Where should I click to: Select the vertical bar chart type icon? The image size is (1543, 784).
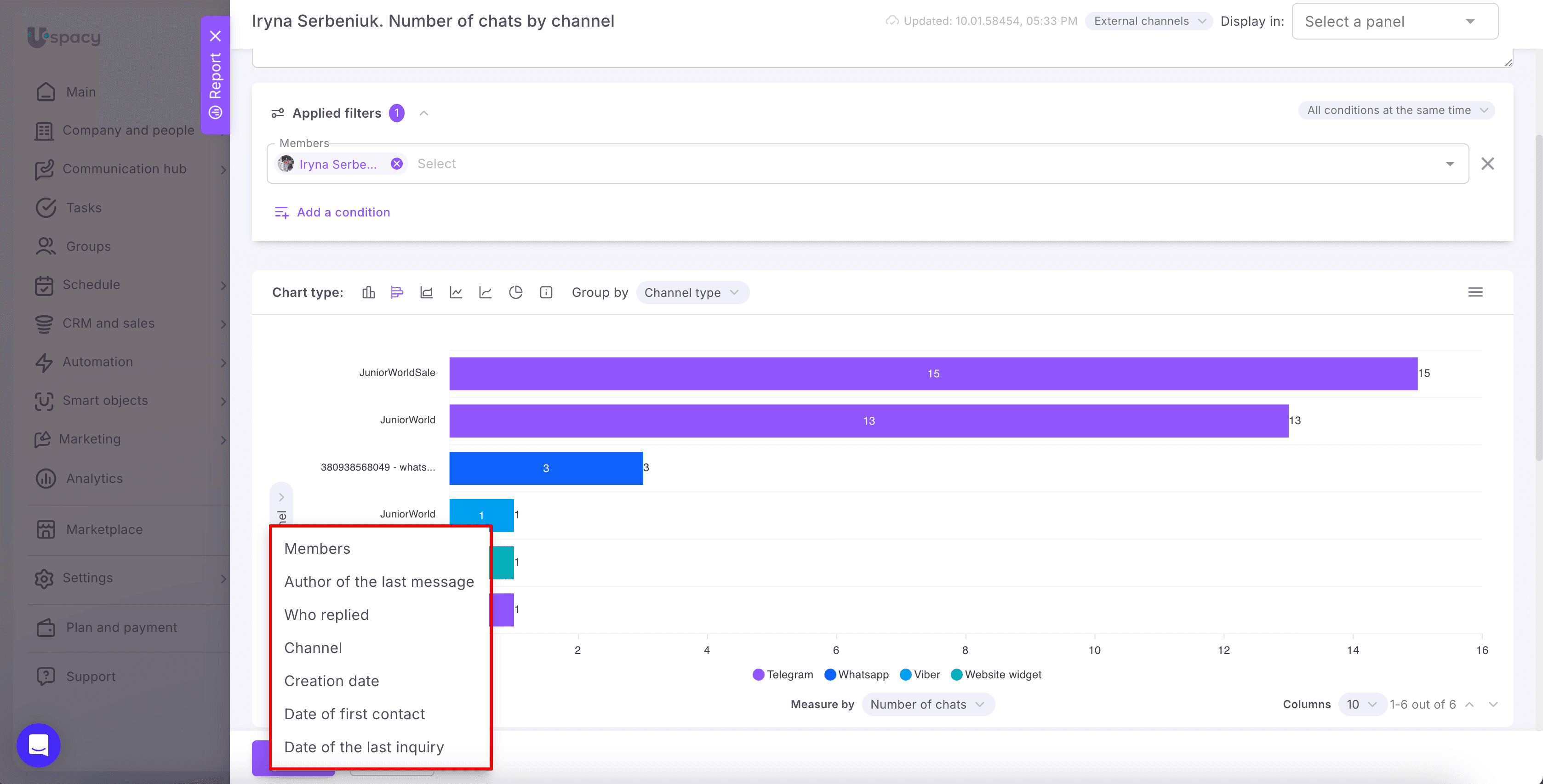pos(368,292)
